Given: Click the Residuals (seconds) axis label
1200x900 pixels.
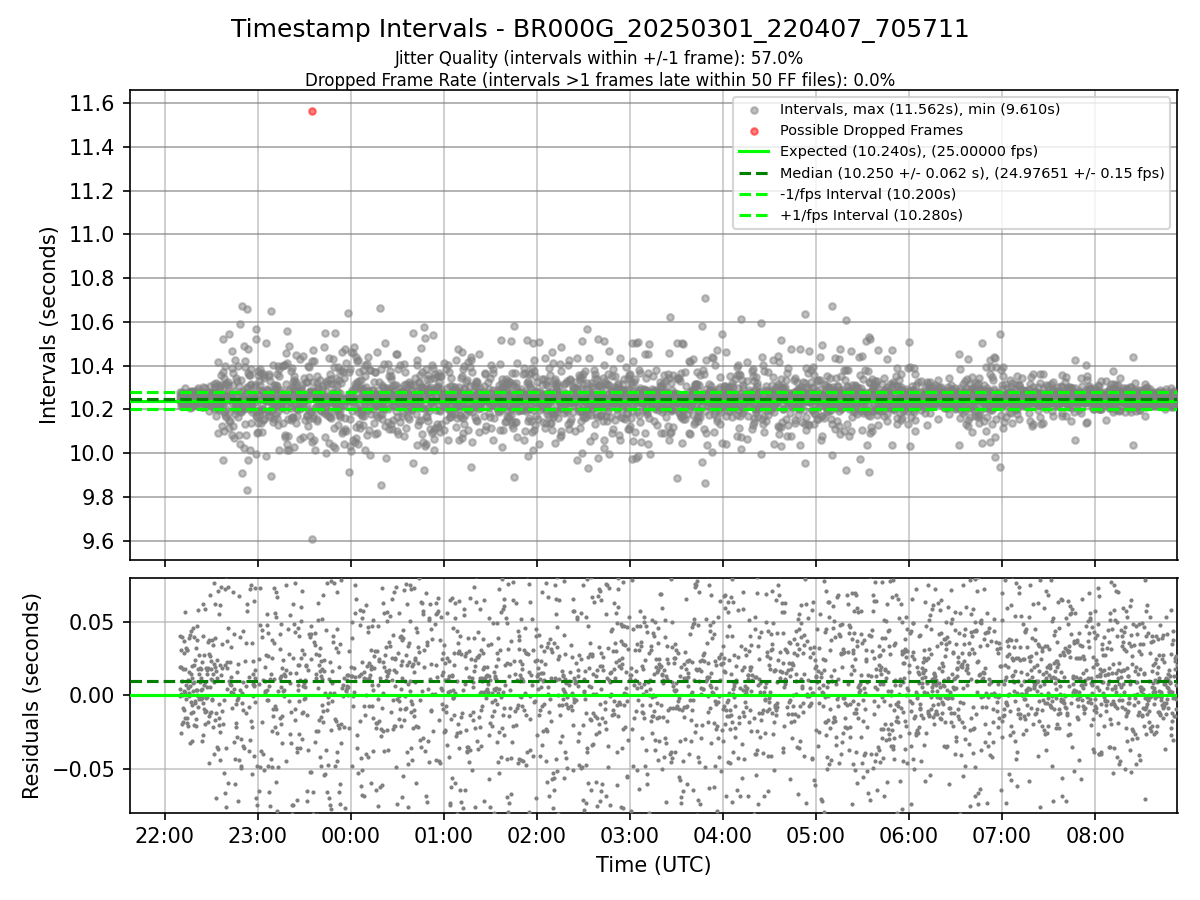Looking at the screenshot, I should (x=32, y=696).
